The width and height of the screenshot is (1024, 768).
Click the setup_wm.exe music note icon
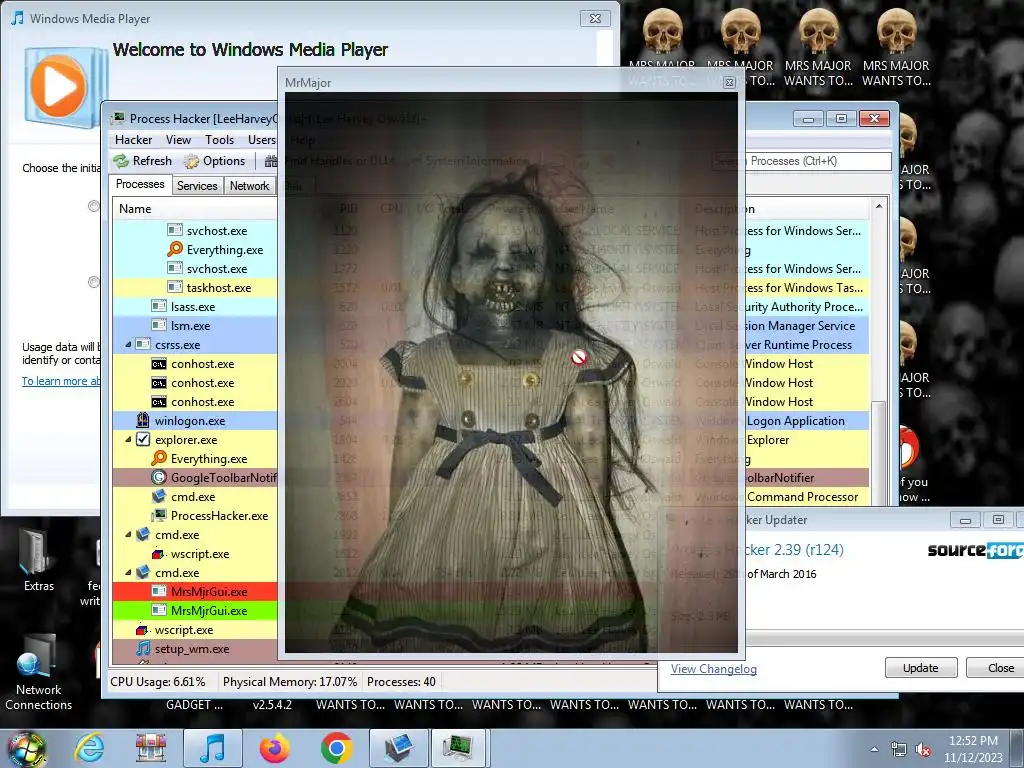[x=143, y=648]
